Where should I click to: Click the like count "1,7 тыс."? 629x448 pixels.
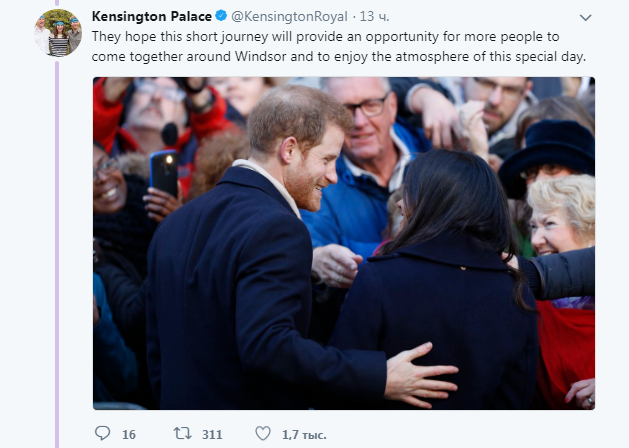coord(304,434)
